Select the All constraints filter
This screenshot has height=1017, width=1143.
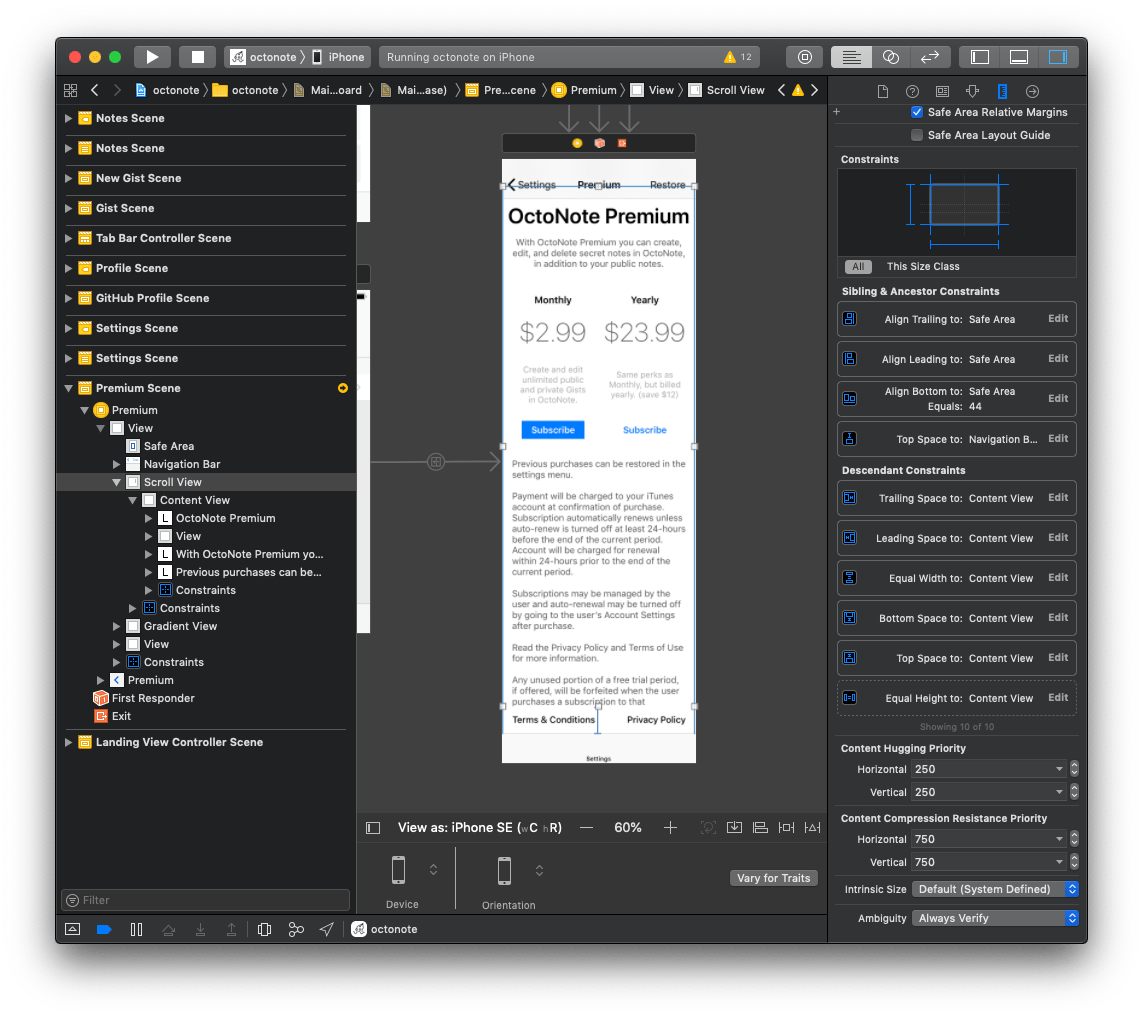pyautogui.click(x=858, y=267)
